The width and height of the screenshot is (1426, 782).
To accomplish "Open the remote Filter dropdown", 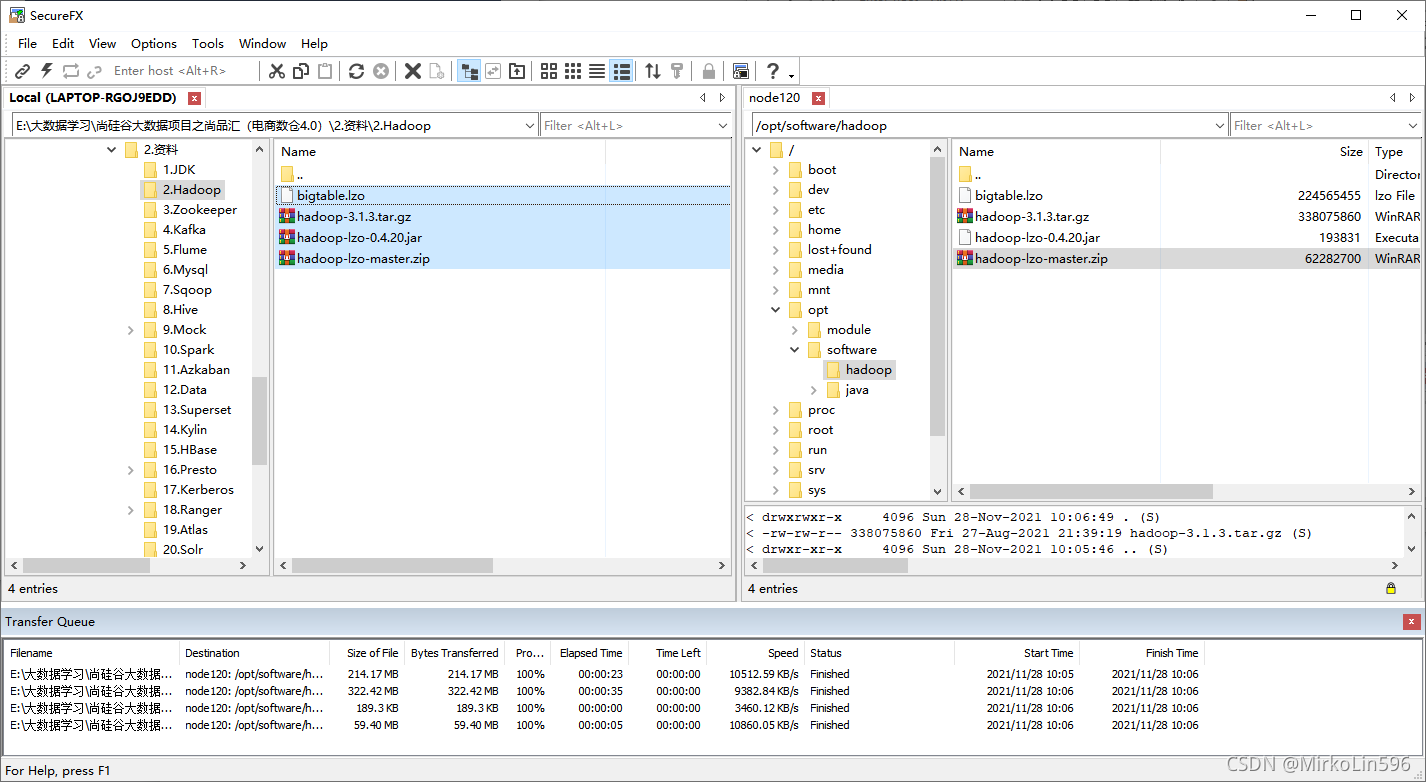I will 1413,126.
